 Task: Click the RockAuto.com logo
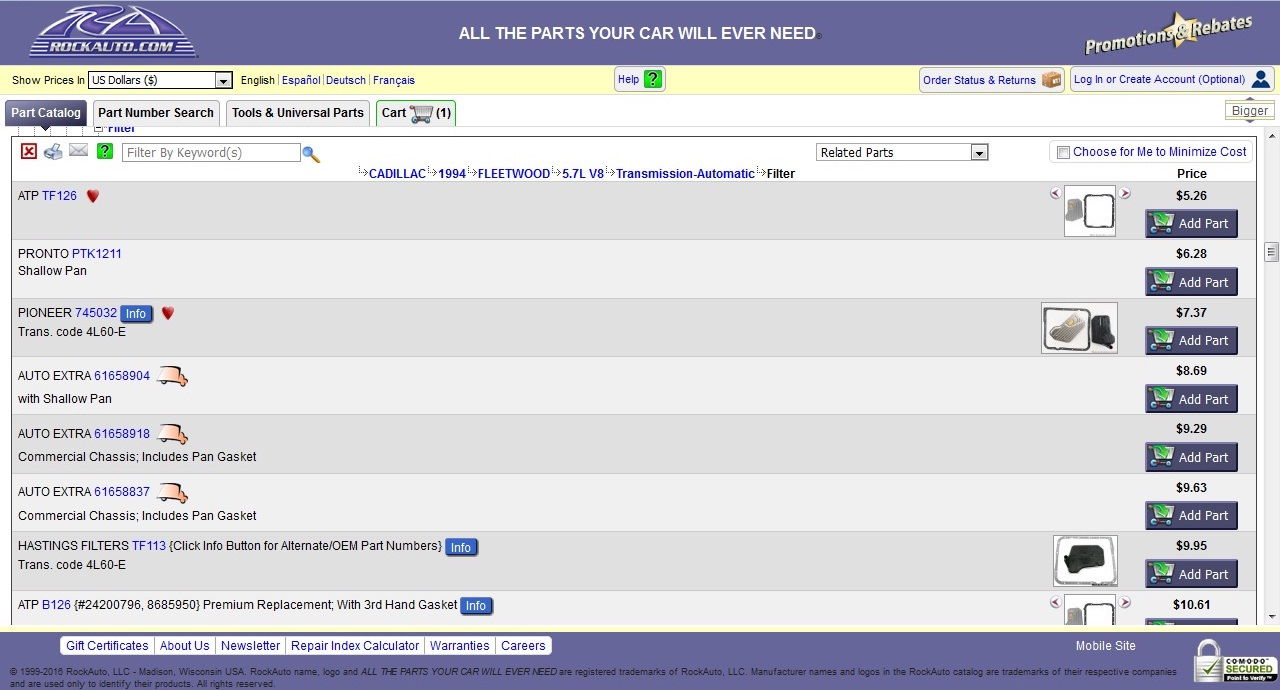112,32
